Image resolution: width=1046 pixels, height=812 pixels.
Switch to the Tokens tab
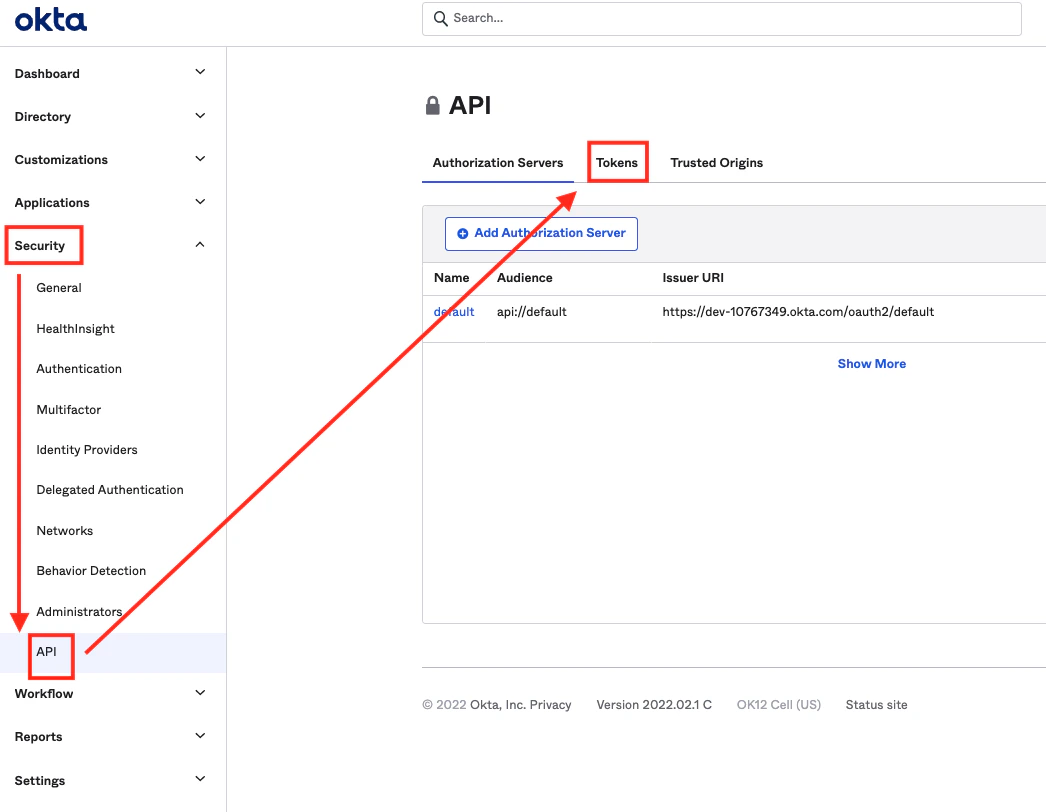click(x=617, y=163)
